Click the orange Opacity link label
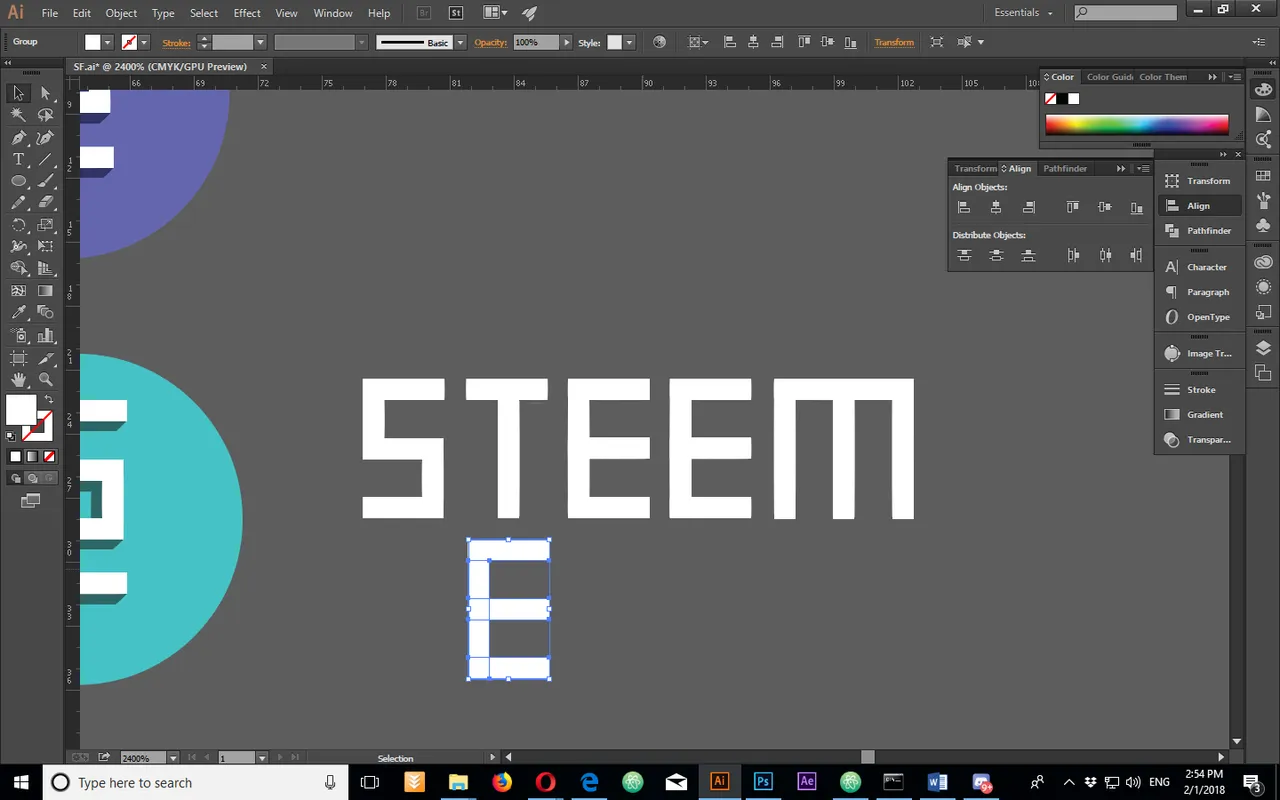The height and width of the screenshot is (800, 1280). (491, 42)
